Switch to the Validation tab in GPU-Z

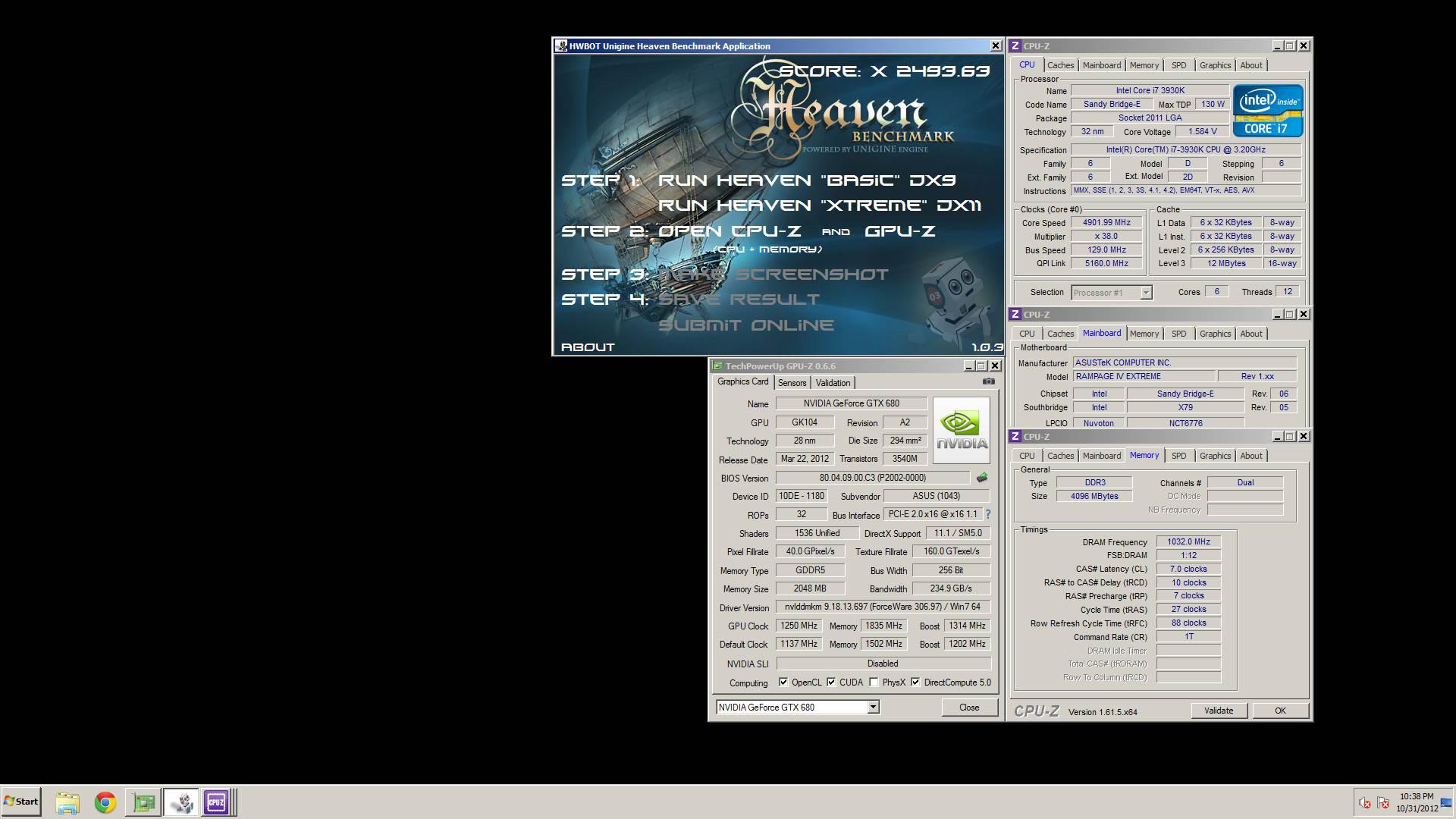833,383
